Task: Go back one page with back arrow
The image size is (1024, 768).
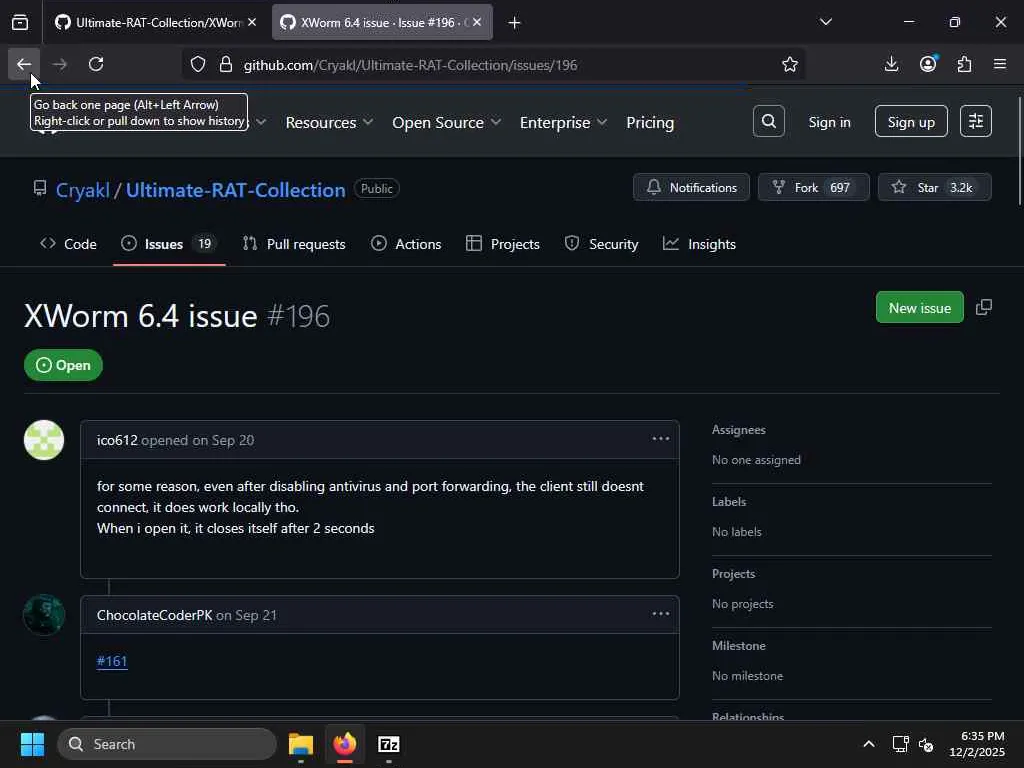Action: click(x=24, y=64)
